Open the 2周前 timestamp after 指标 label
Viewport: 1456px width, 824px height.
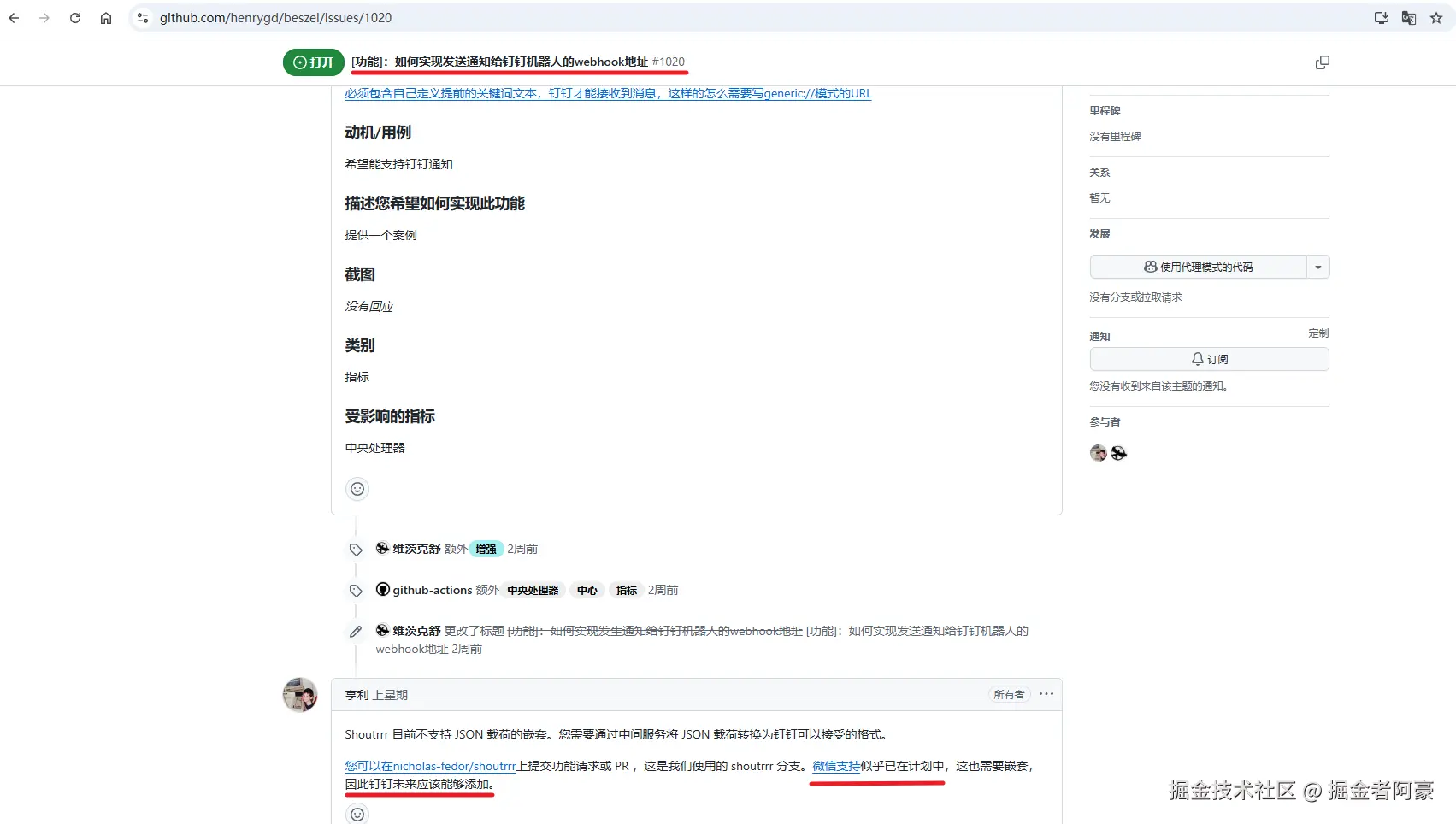(663, 590)
